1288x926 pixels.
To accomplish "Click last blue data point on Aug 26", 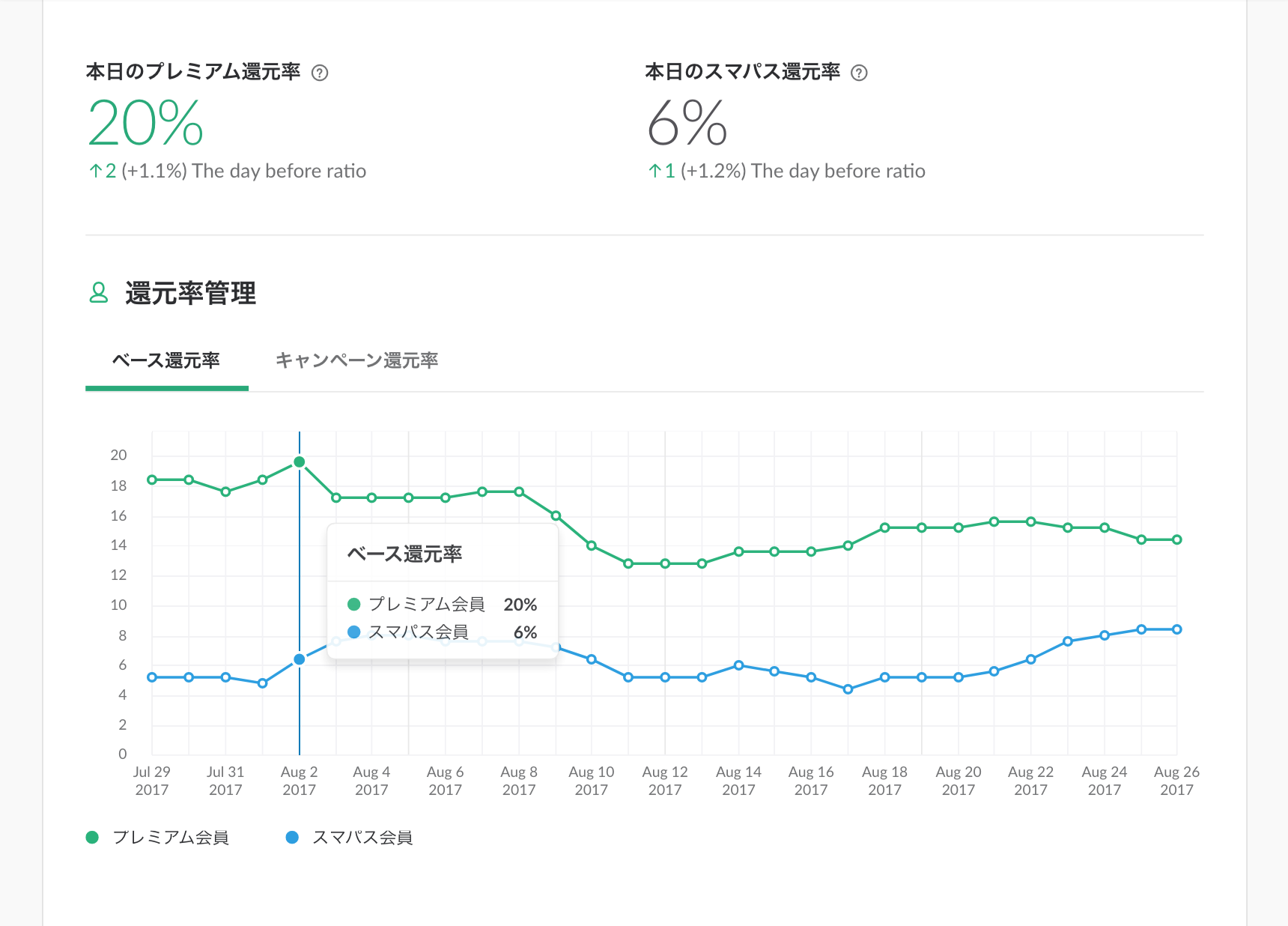I will pyautogui.click(x=1177, y=629).
